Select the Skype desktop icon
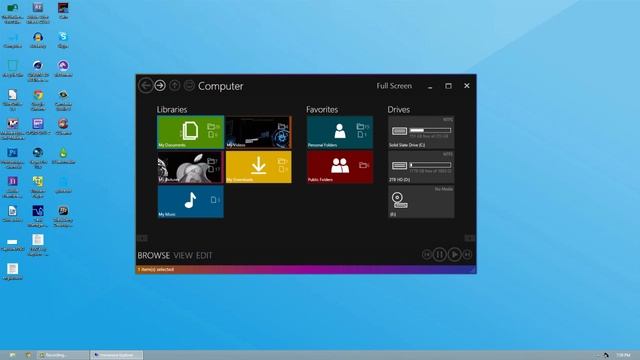This screenshot has height=360, width=640. tap(63, 40)
